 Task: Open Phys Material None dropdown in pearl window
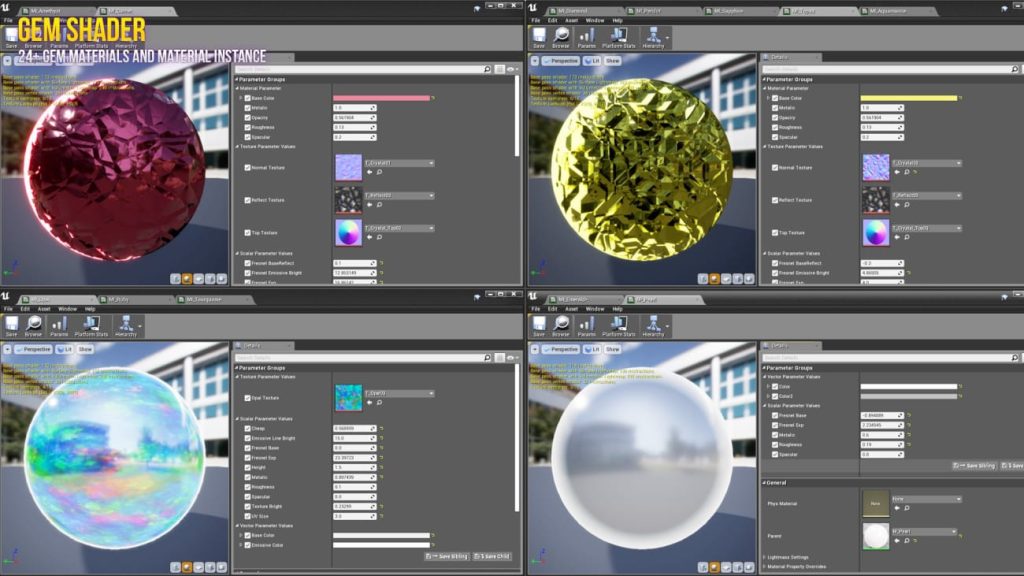click(x=927, y=499)
